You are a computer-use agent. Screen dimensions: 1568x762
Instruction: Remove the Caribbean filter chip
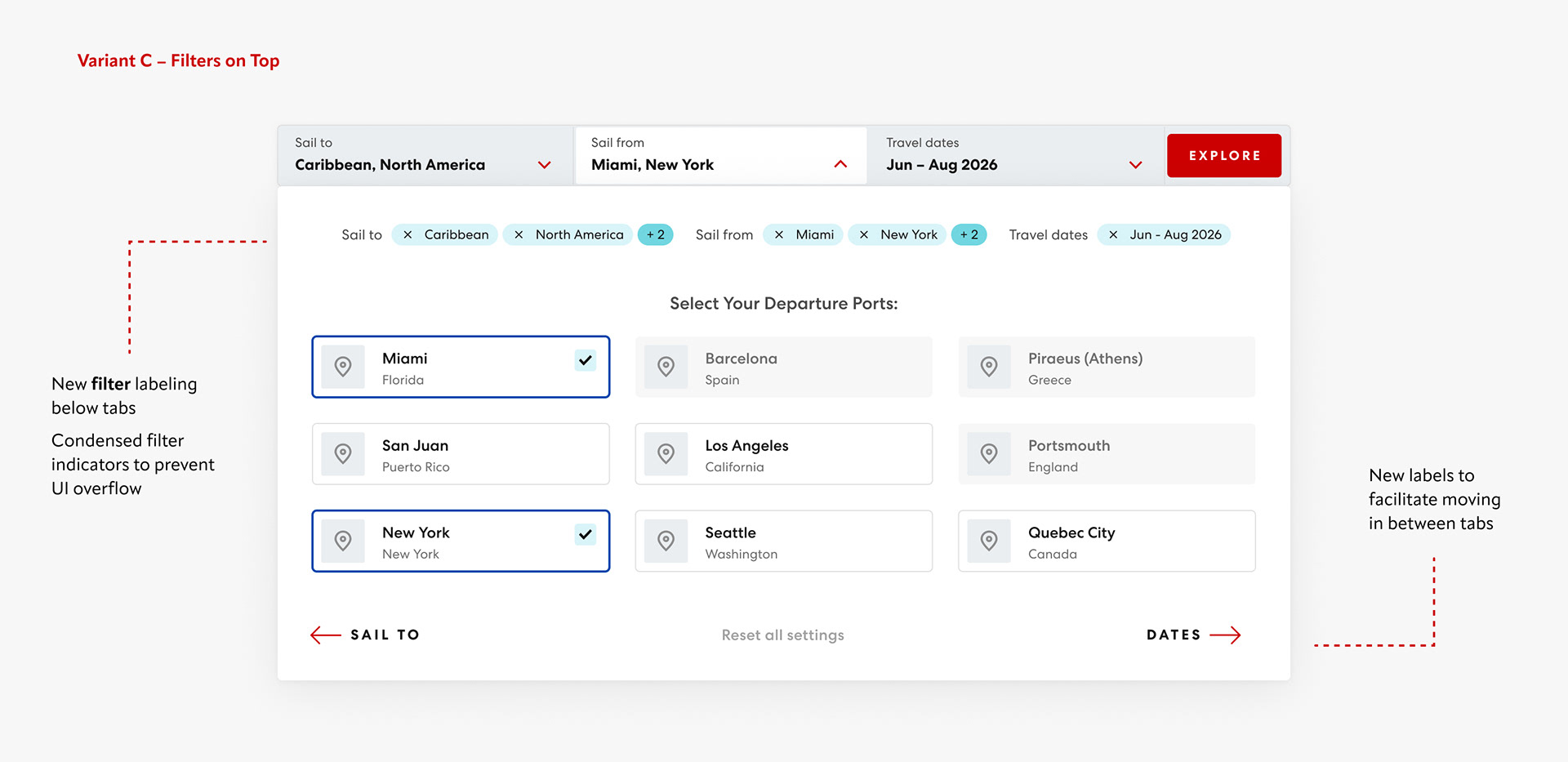click(408, 235)
